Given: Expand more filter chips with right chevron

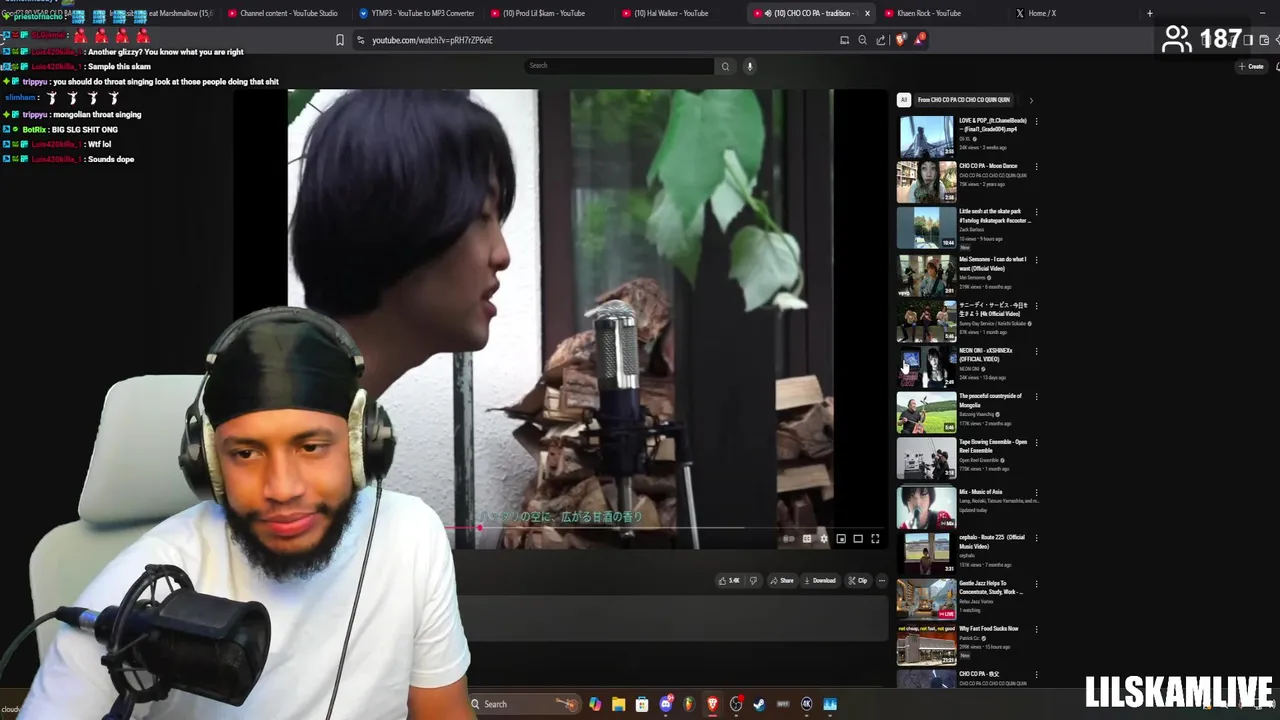Looking at the screenshot, I should point(1031,100).
